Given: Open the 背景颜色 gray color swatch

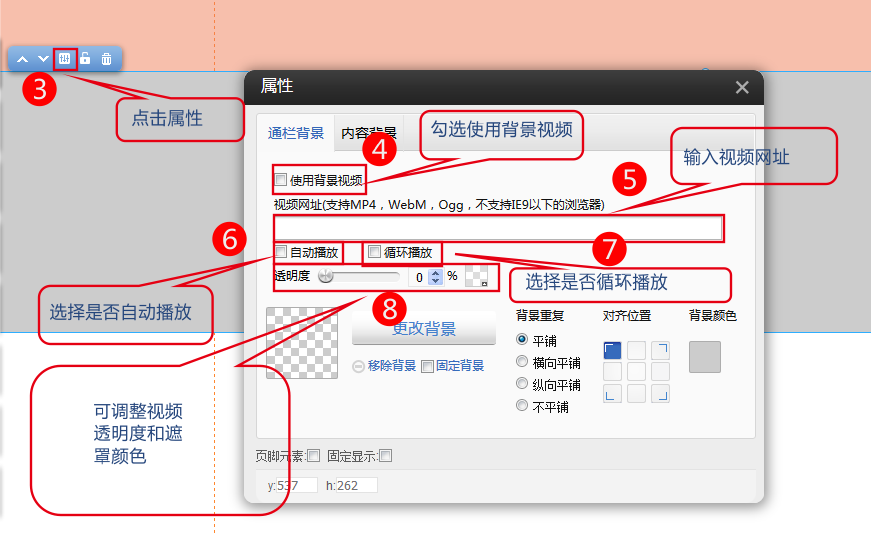Looking at the screenshot, I should coord(705,357).
